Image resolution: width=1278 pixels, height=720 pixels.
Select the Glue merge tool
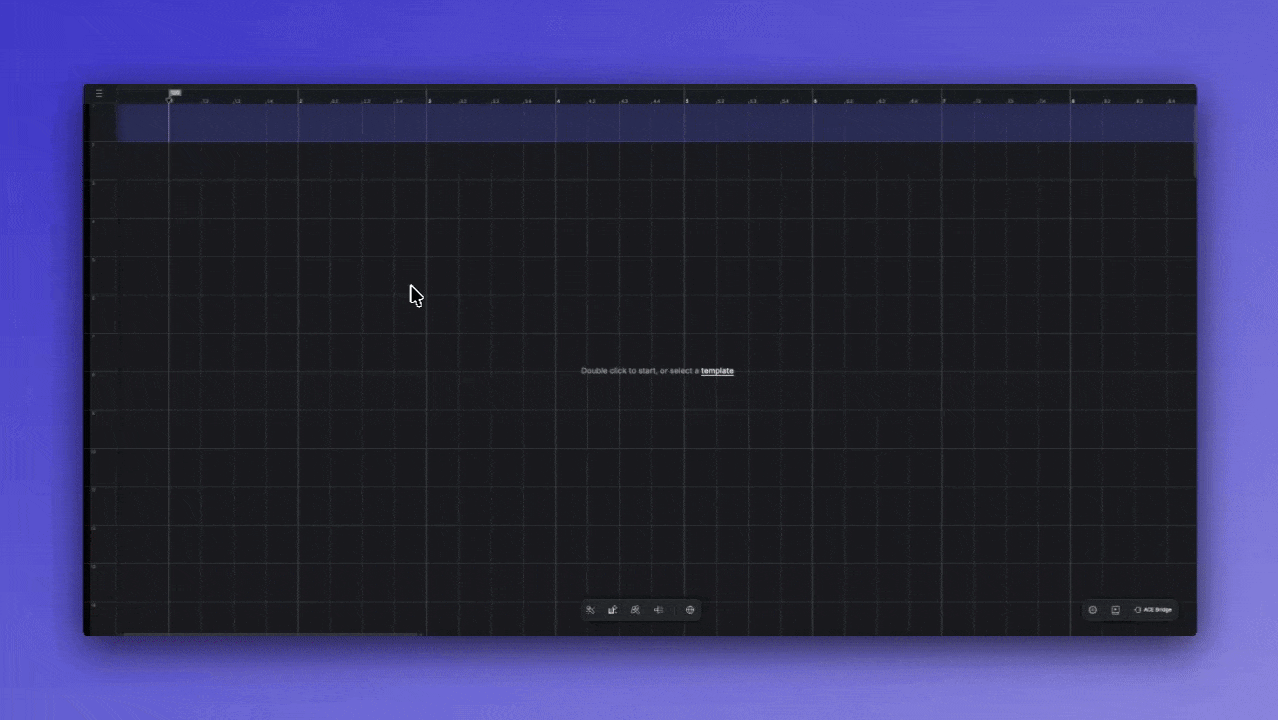coord(658,610)
